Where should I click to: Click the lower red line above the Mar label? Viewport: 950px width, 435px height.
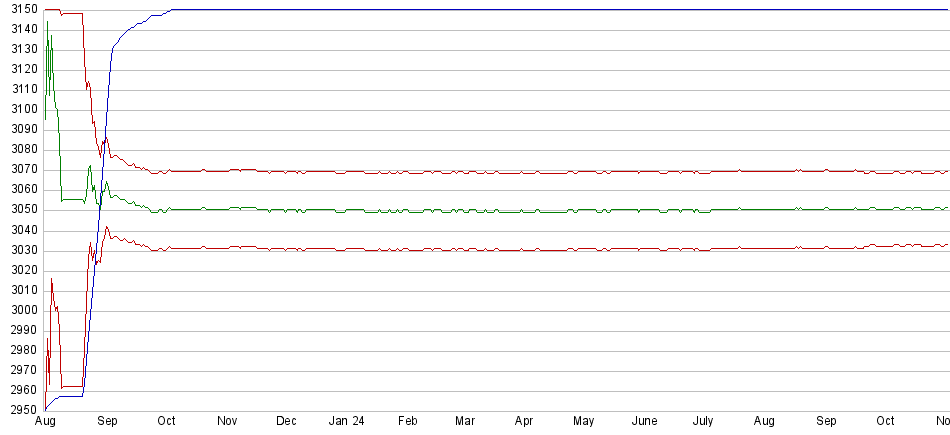(465, 249)
